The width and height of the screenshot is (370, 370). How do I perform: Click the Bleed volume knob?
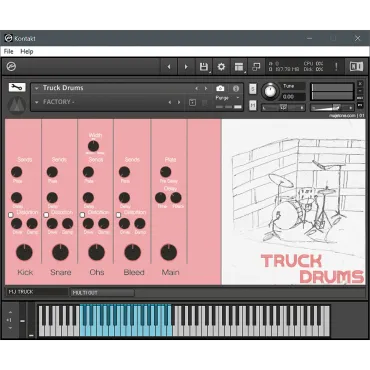133,252
